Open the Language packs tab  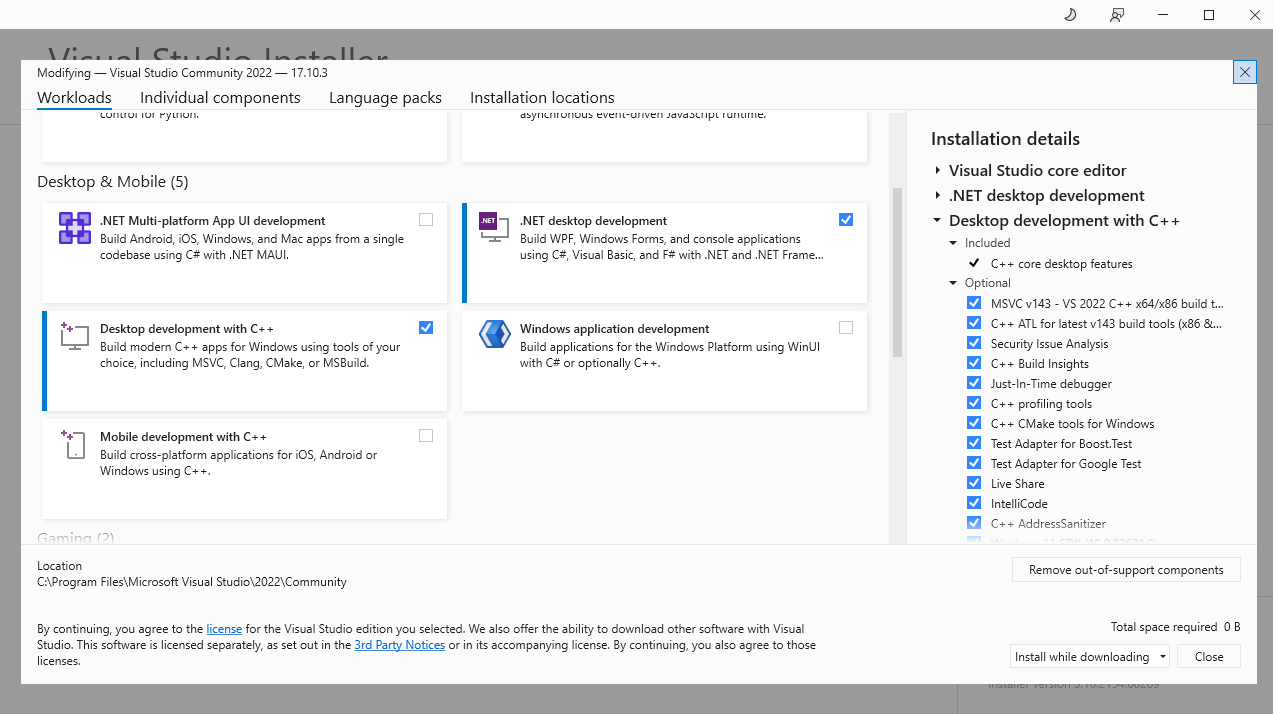click(x=385, y=98)
